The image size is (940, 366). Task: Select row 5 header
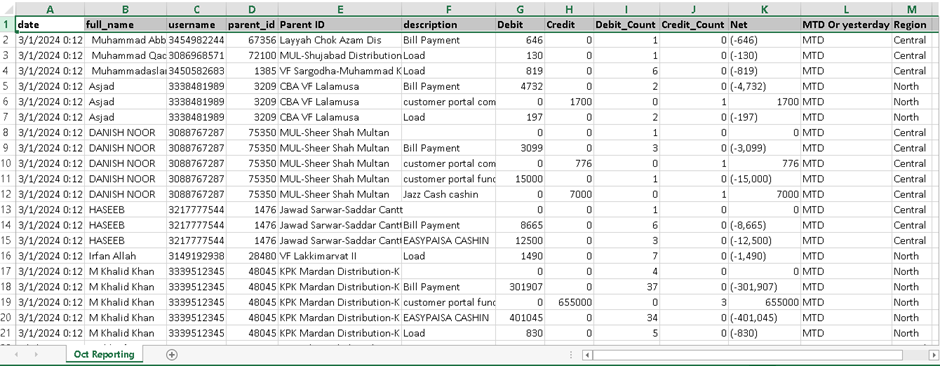[x=7, y=86]
